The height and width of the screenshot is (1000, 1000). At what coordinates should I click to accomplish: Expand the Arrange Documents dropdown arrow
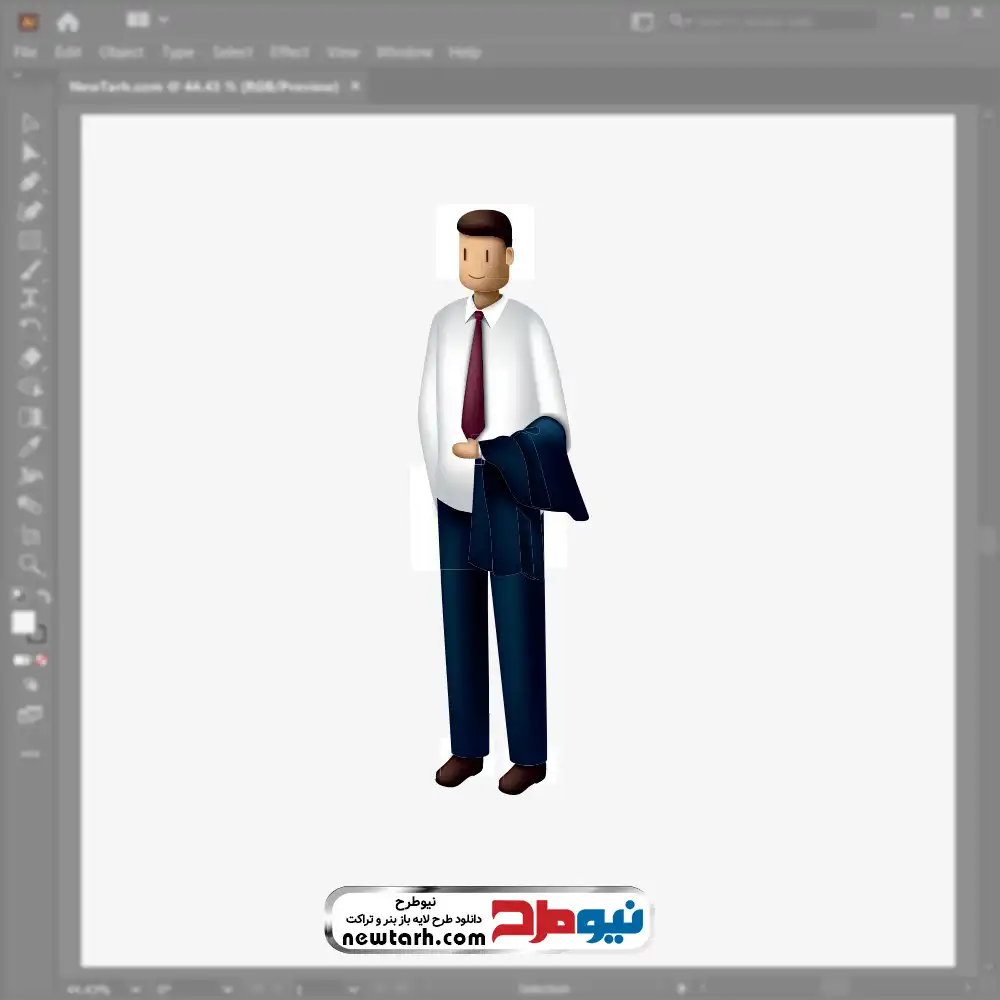tap(163, 20)
